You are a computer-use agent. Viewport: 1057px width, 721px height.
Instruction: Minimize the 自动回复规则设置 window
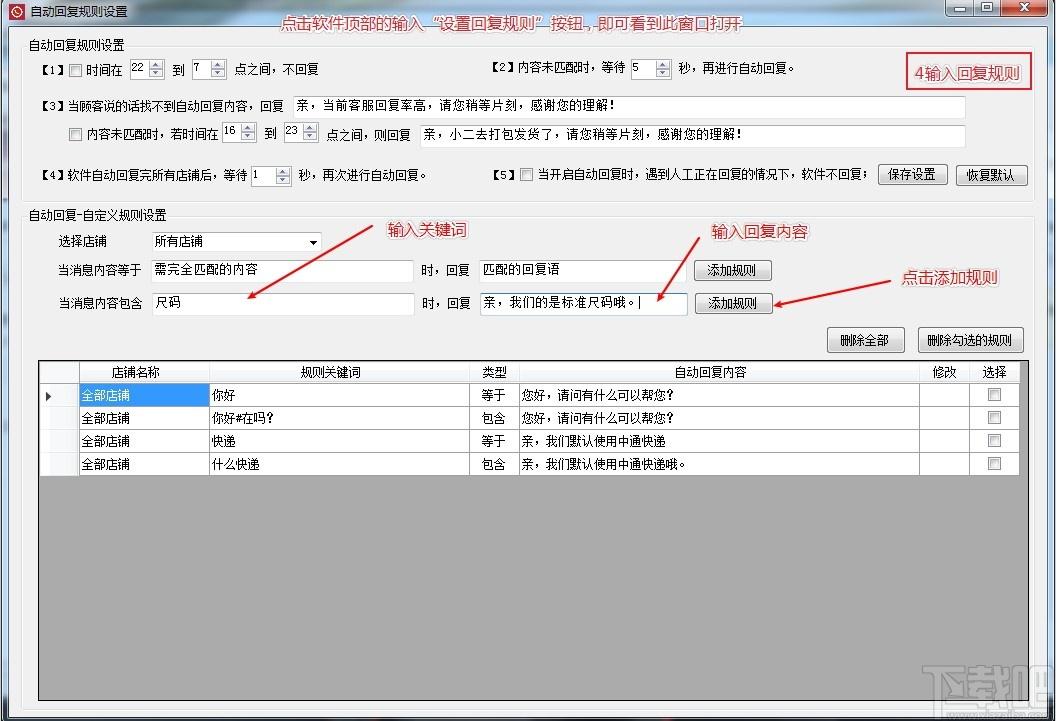(959, 8)
